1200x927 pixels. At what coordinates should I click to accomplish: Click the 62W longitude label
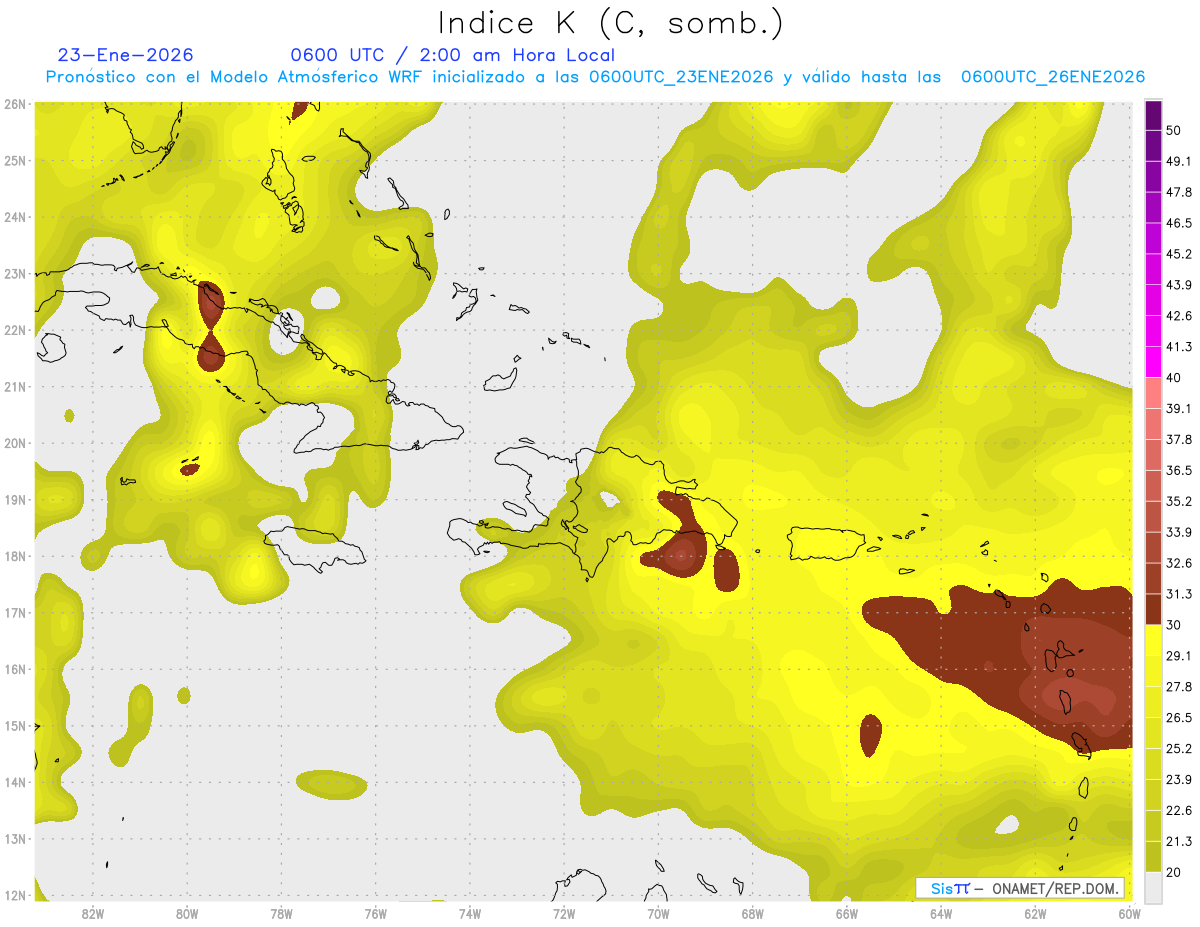pyautogui.click(x=1035, y=913)
